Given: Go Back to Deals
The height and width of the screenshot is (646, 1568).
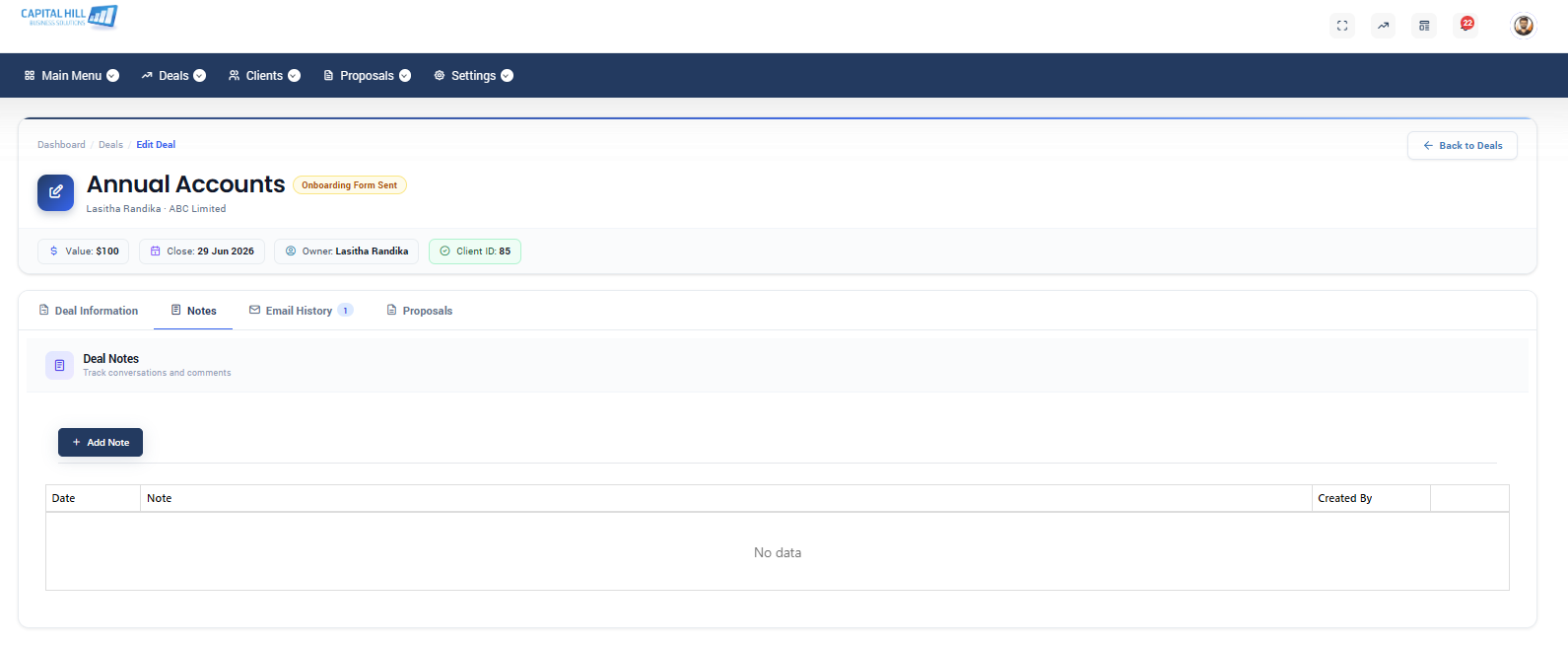Looking at the screenshot, I should point(1463,146).
